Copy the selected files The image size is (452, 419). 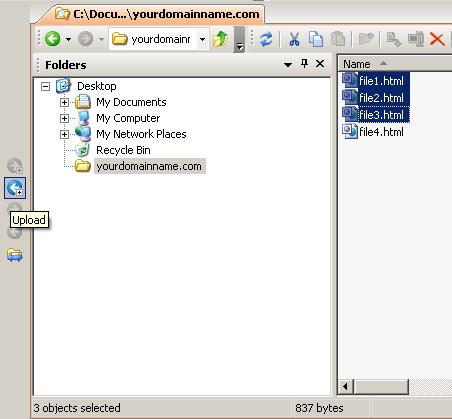tap(316, 39)
